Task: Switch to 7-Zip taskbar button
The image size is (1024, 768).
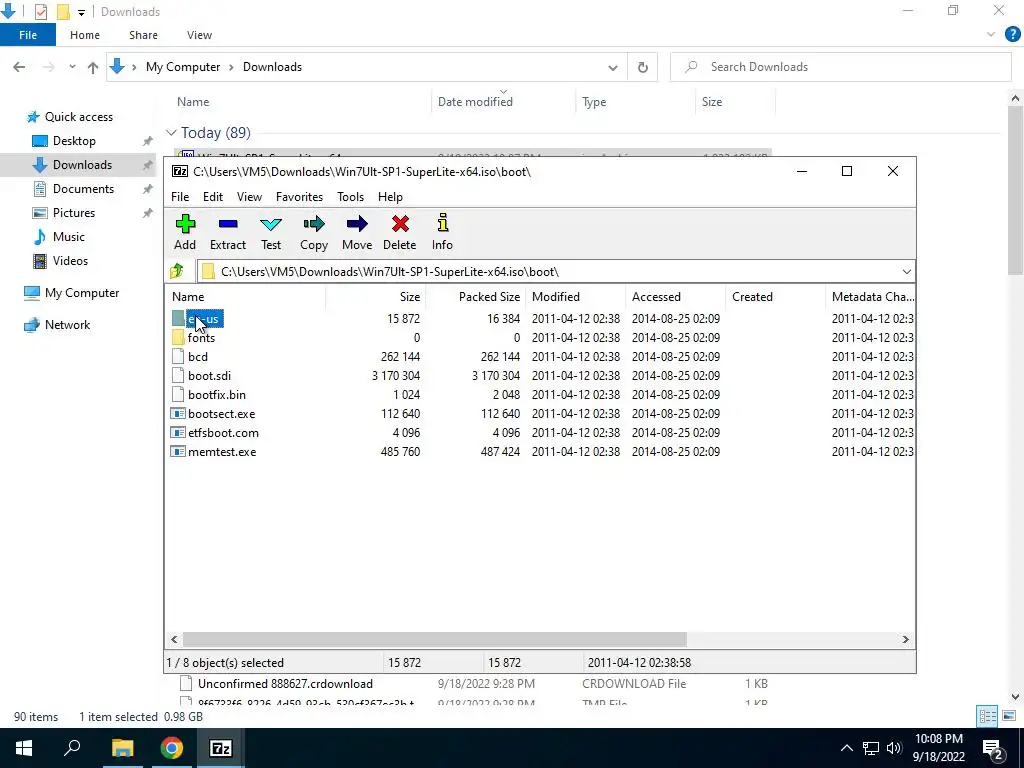Action: 221,748
